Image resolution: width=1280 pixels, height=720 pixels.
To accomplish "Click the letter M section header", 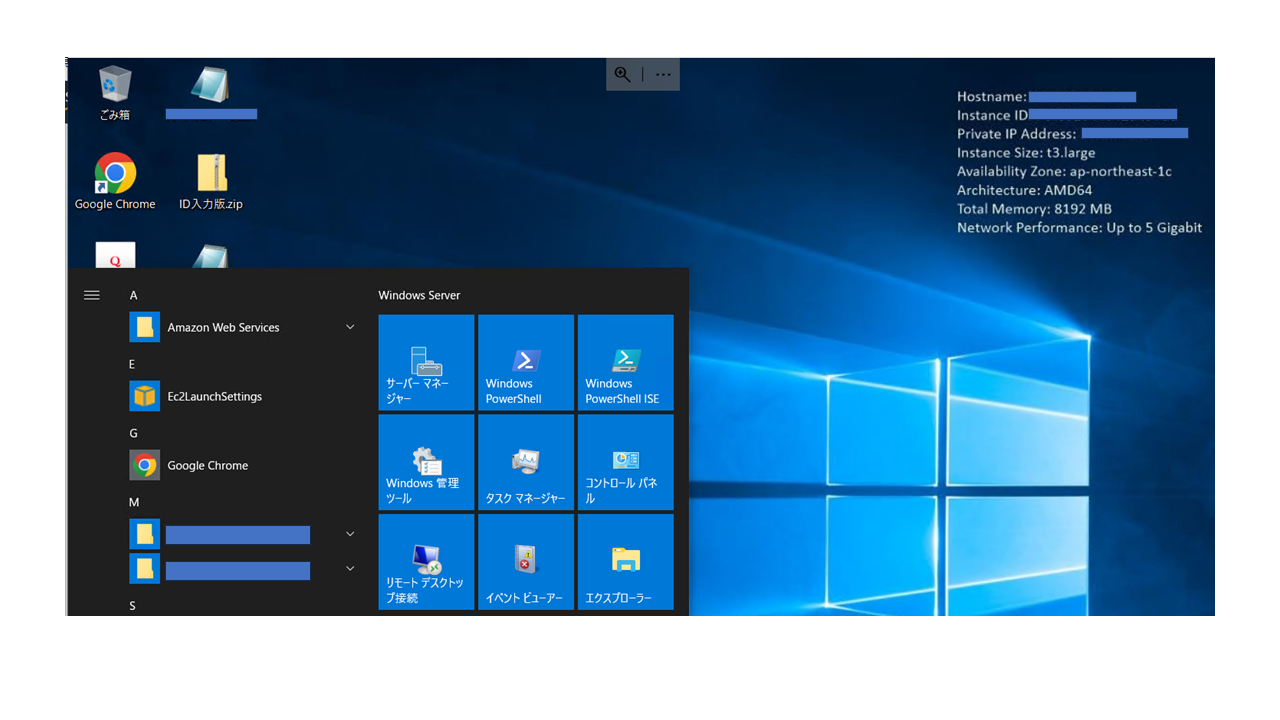I will click(x=134, y=502).
